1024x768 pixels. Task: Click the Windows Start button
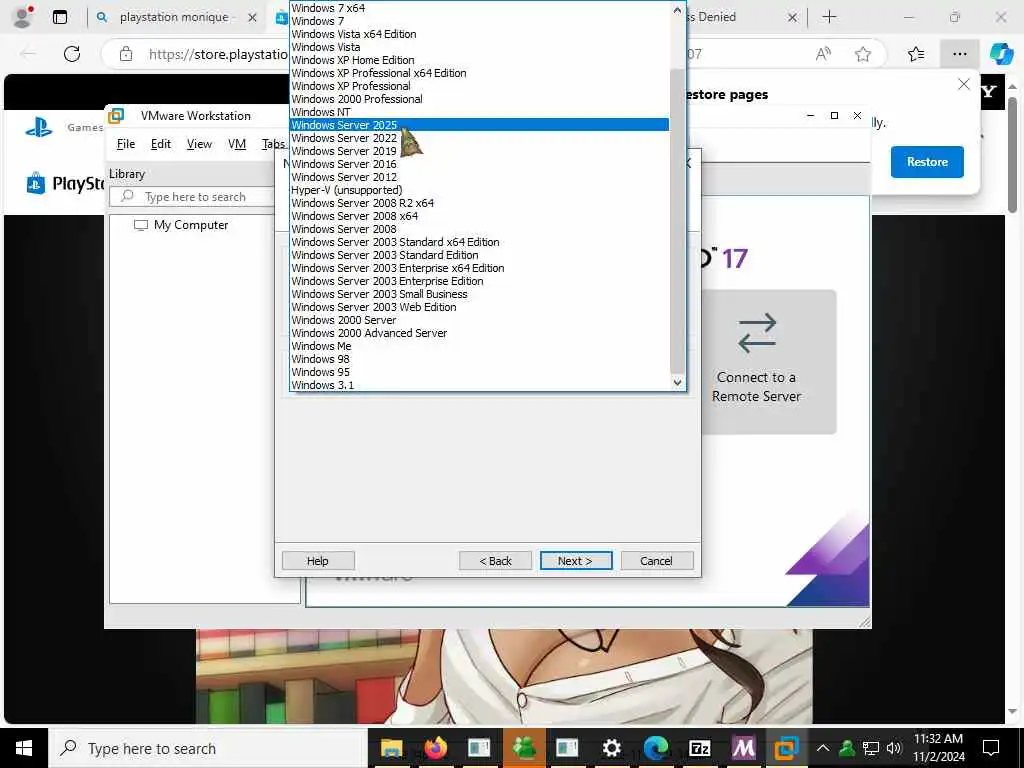[x=24, y=748]
